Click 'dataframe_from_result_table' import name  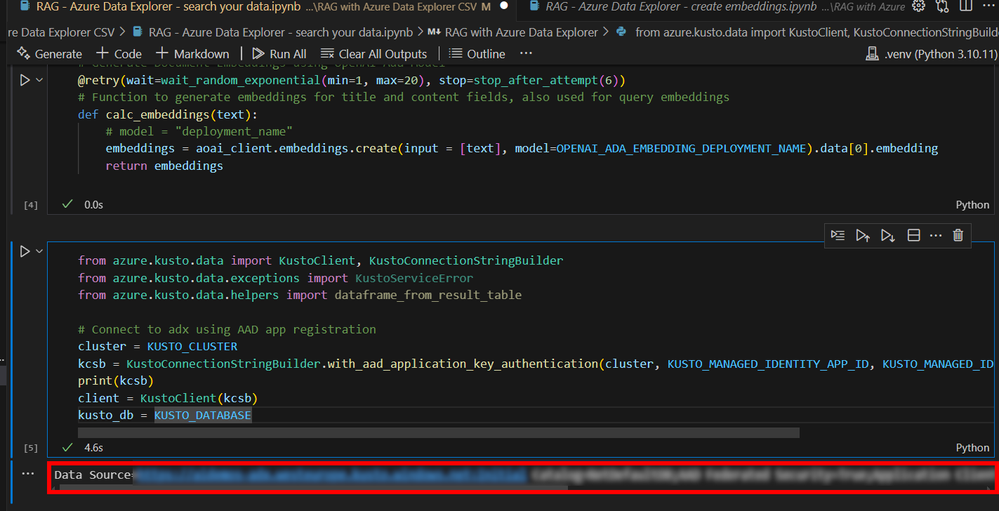(427, 295)
